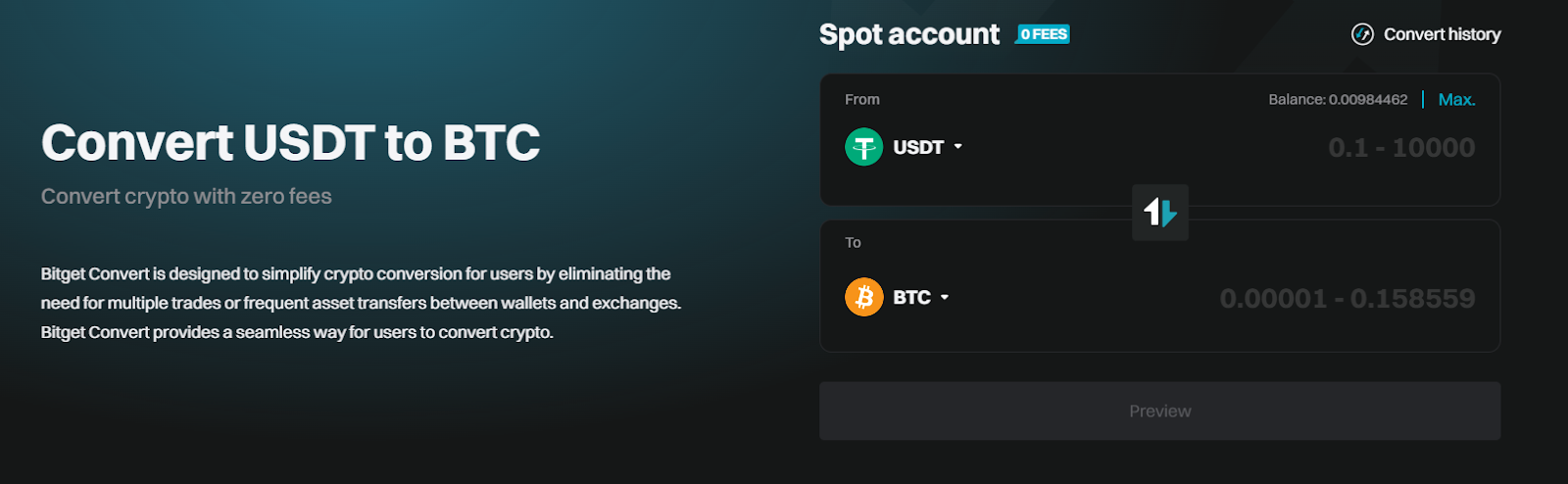Open the To currency selector labeled BTC
1568x484 pixels.
[x=897, y=297]
